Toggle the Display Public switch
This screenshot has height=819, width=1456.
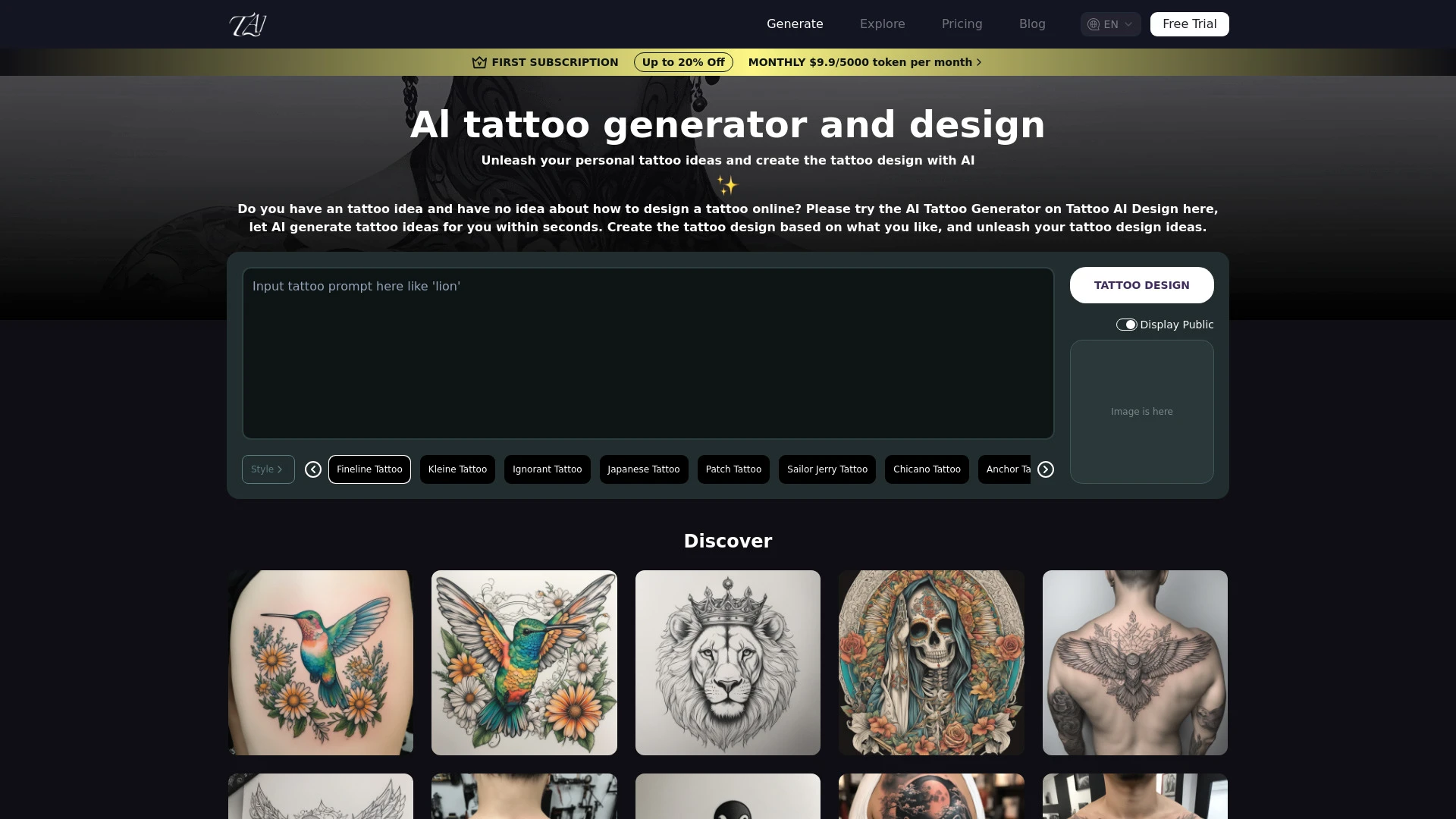tap(1125, 324)
